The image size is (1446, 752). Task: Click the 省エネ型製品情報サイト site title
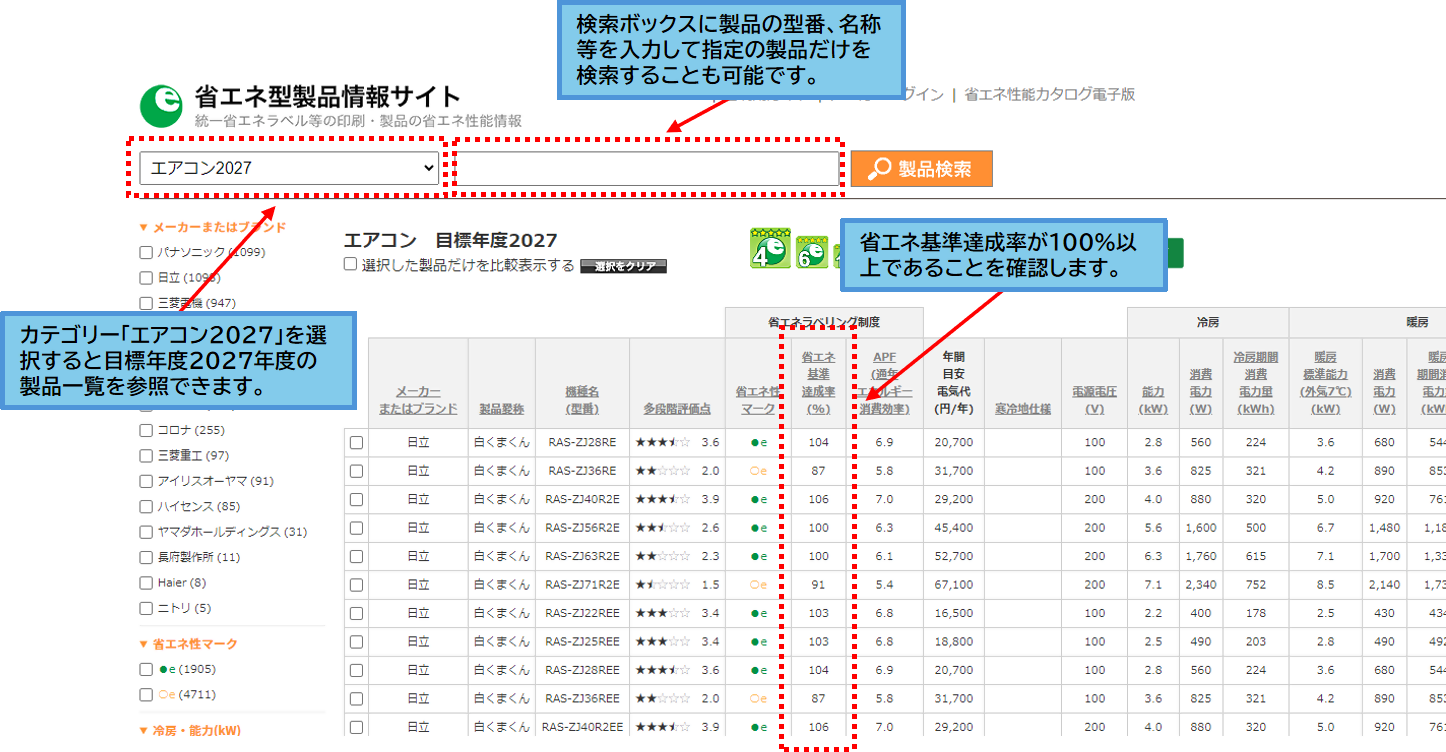click(x=327, y=97)
